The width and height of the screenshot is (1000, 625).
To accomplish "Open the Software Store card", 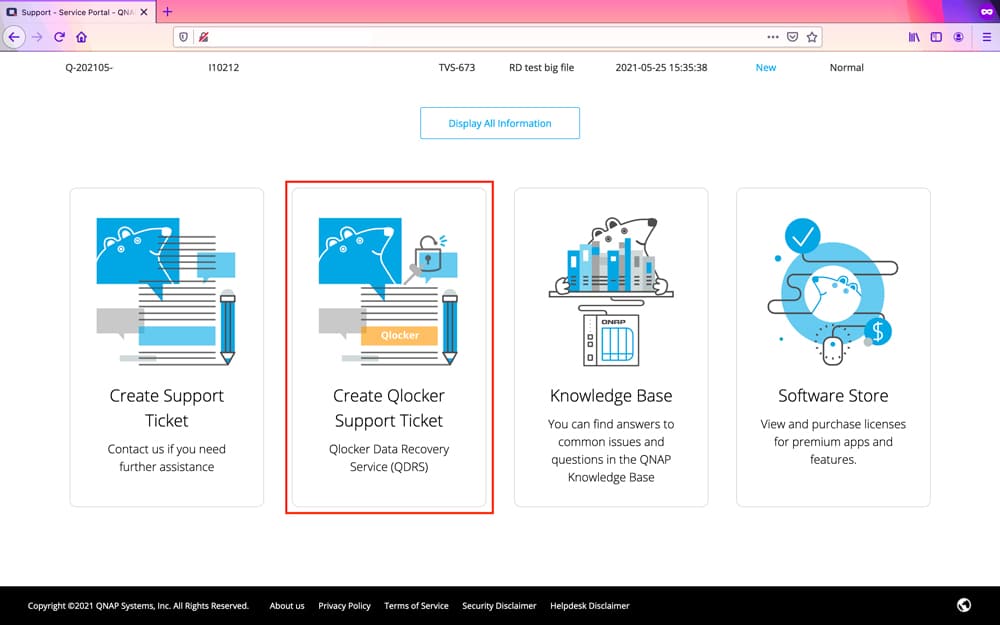I will [x=833, y=348].
